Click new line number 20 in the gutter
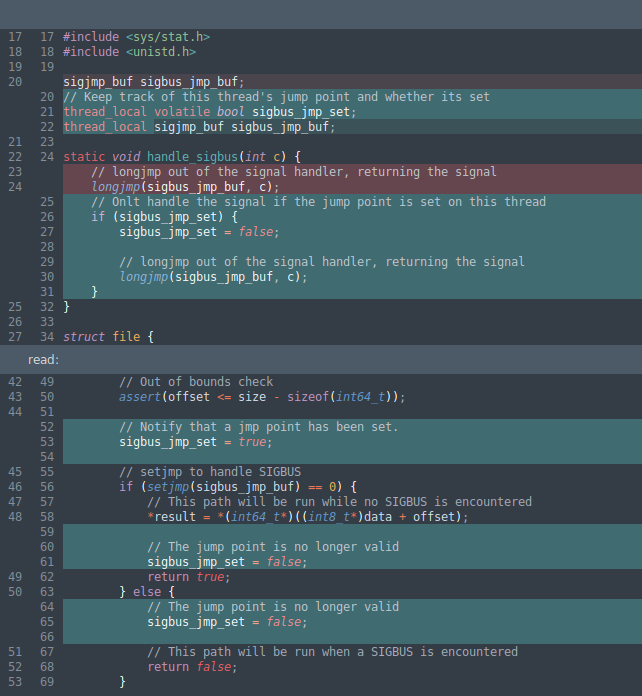Image resolution: width=642 pixels, height=696 pixels. tap(47, 97)
